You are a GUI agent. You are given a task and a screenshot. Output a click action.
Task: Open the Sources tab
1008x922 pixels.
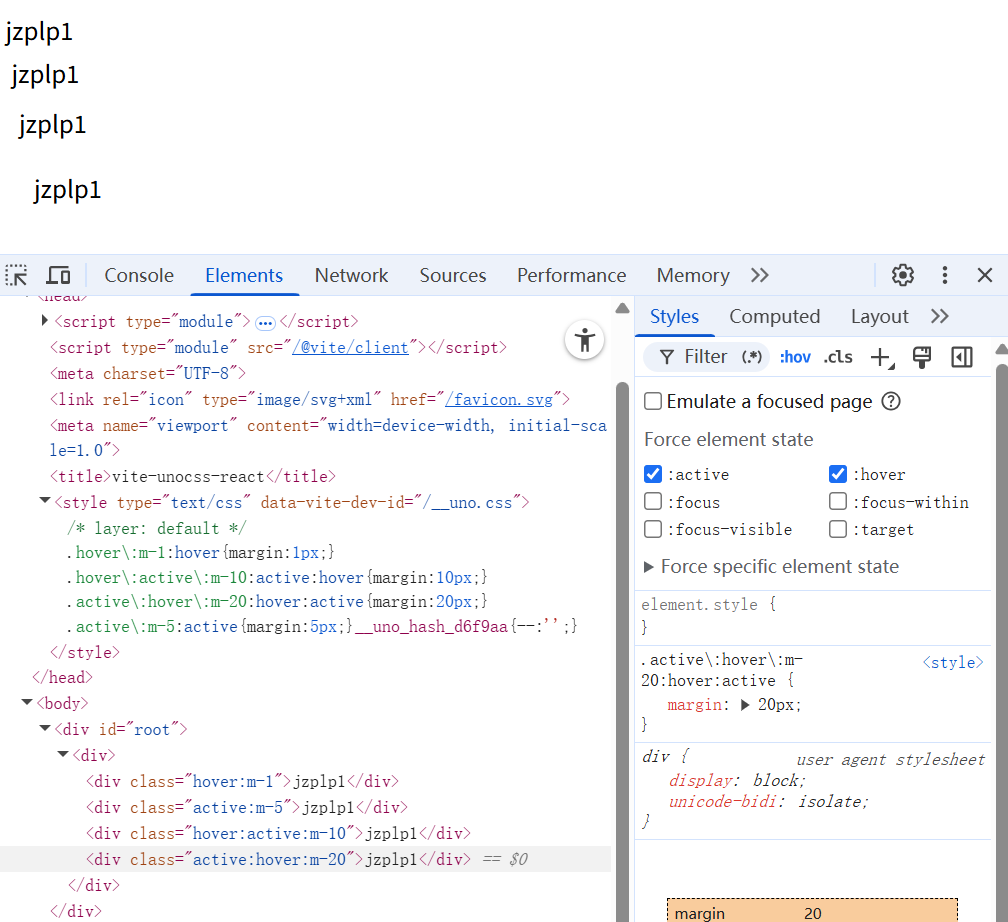(x=453, y=275)
